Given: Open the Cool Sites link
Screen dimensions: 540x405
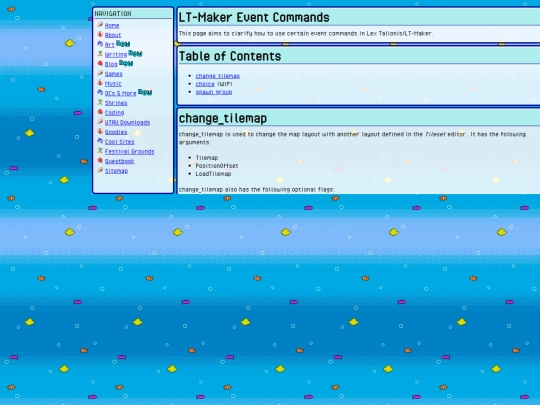Looking at the screenshot, I should tap(120, 142).
